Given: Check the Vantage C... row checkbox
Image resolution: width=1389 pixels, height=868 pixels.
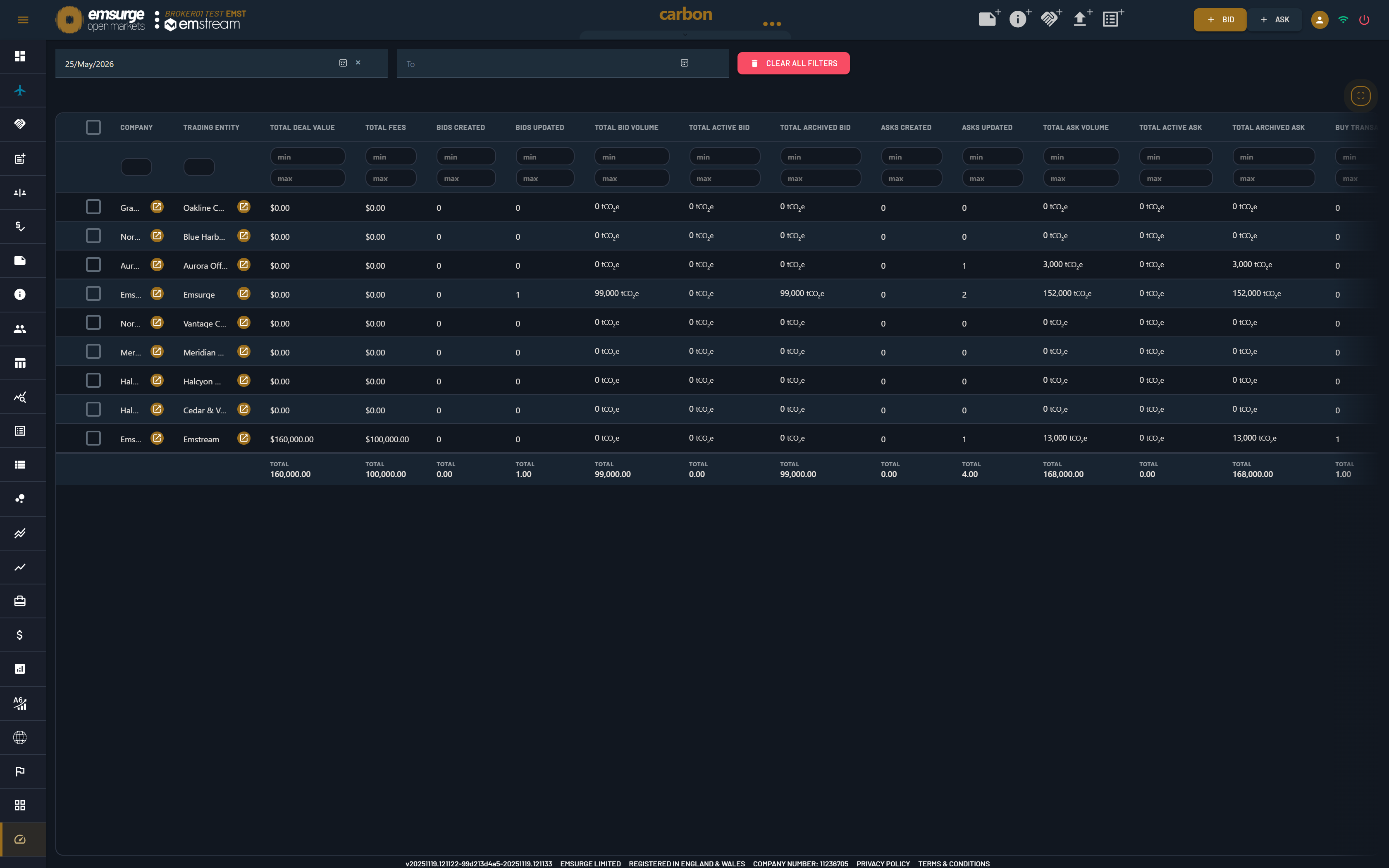Looking at the screenshot, I should (93, 323).
